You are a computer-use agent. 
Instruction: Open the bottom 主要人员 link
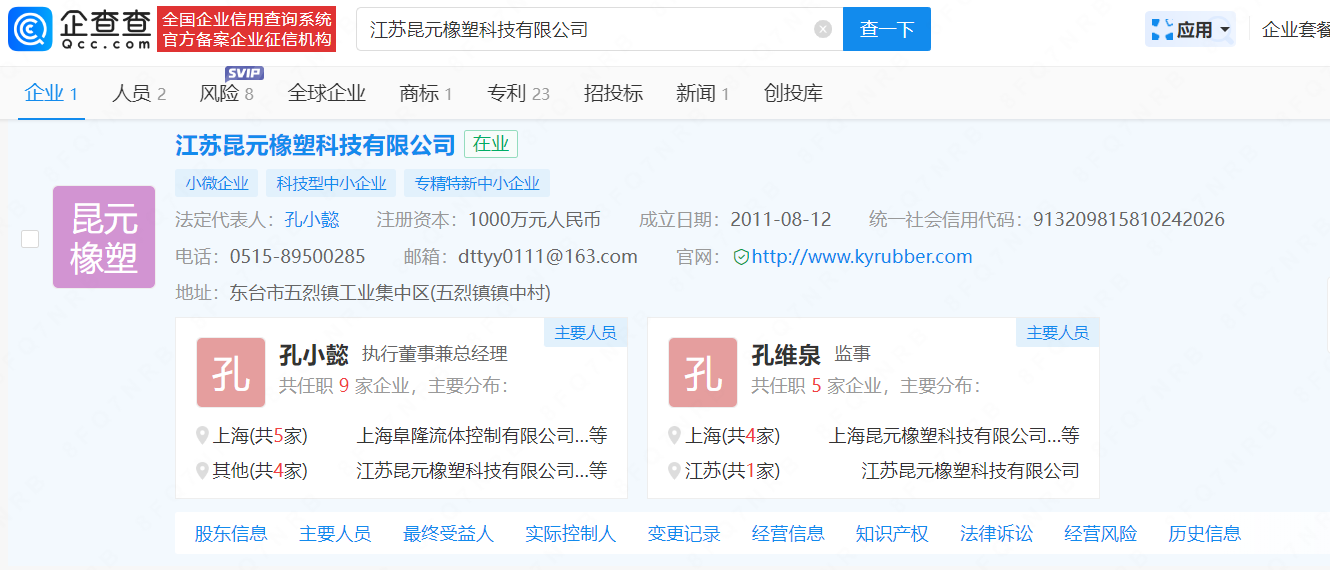(335, 534)
